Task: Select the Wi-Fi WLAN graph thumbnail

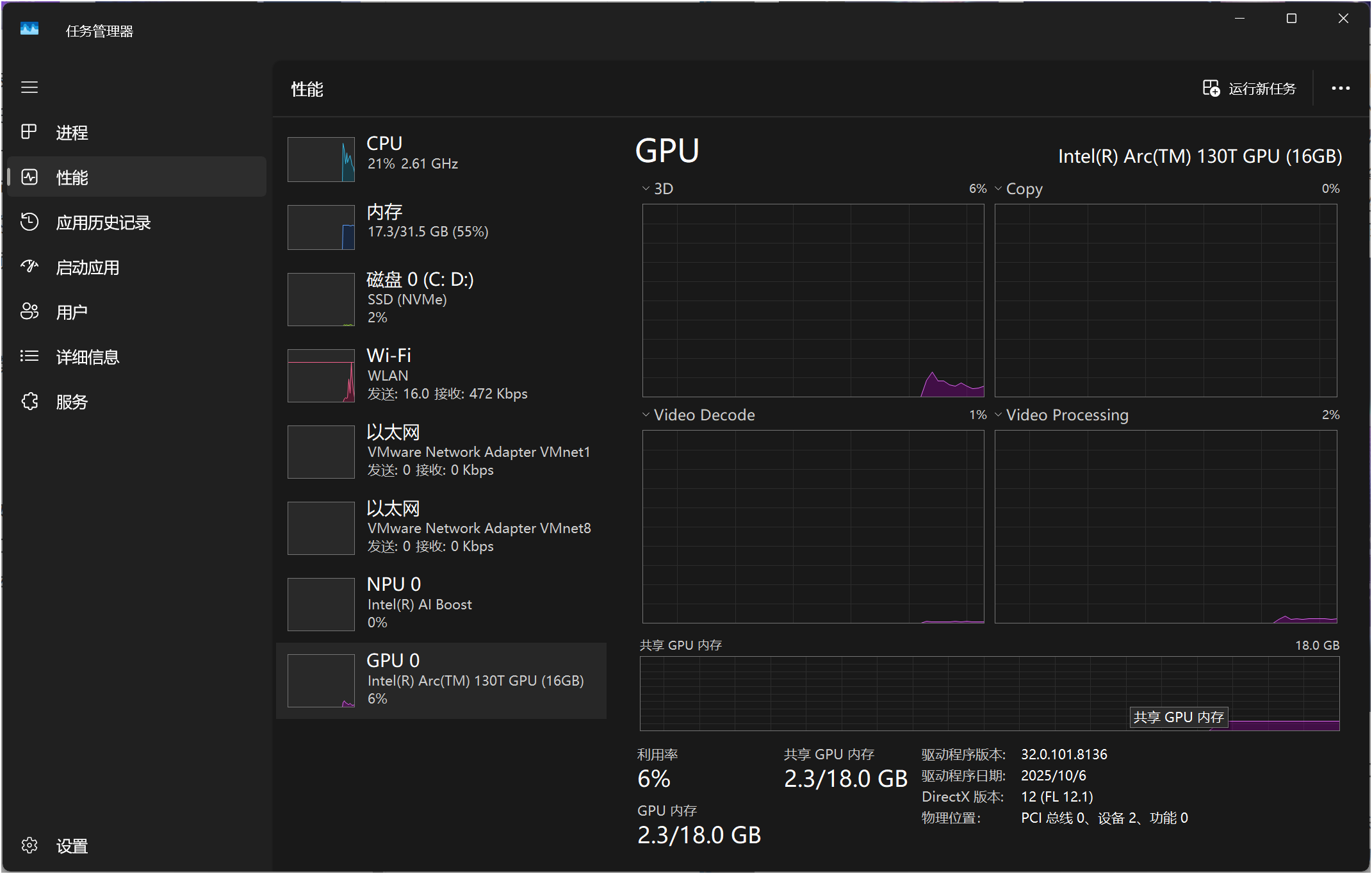Action: pos(321,375)
